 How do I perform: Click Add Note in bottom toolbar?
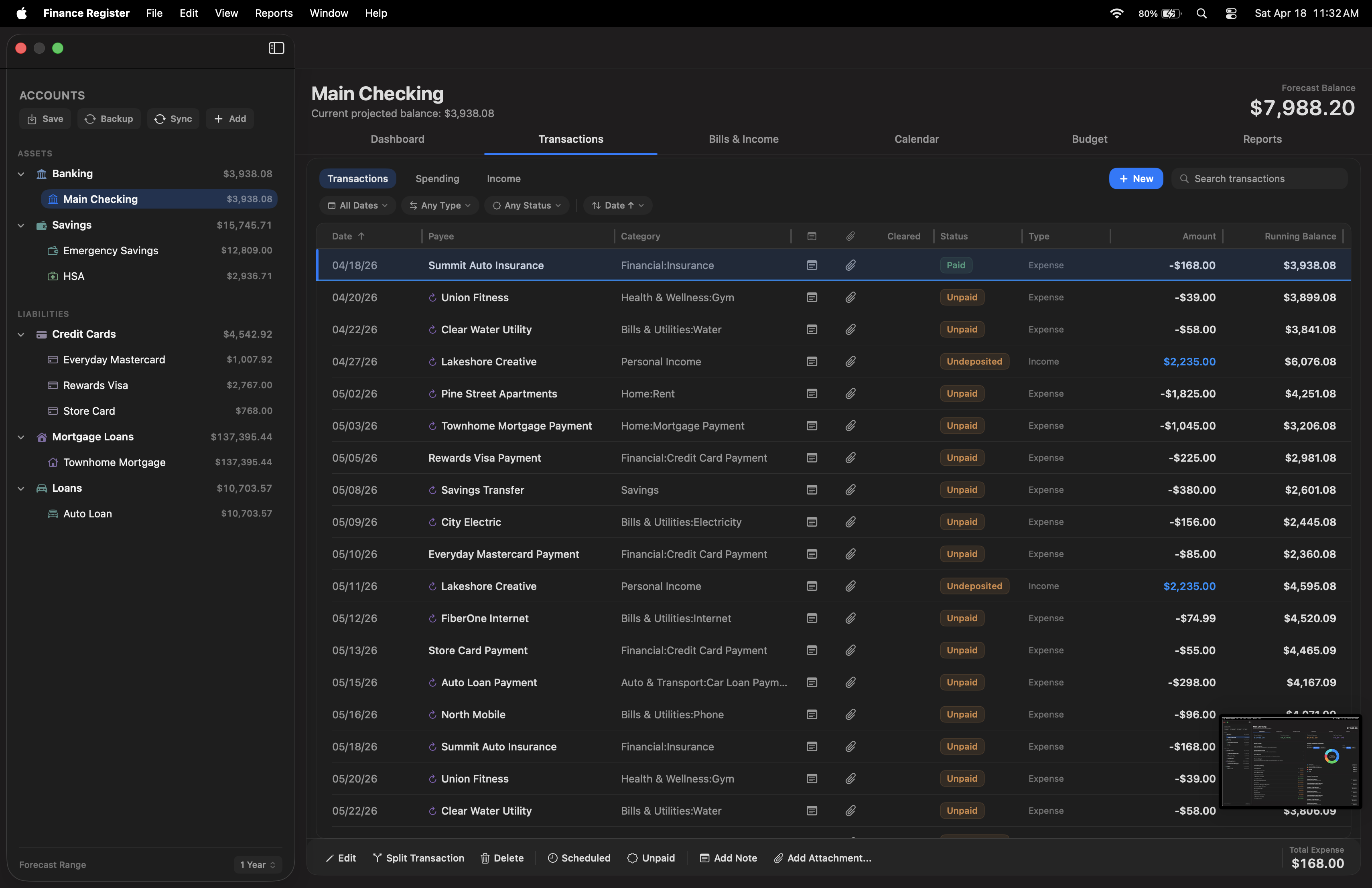point(728,858)
